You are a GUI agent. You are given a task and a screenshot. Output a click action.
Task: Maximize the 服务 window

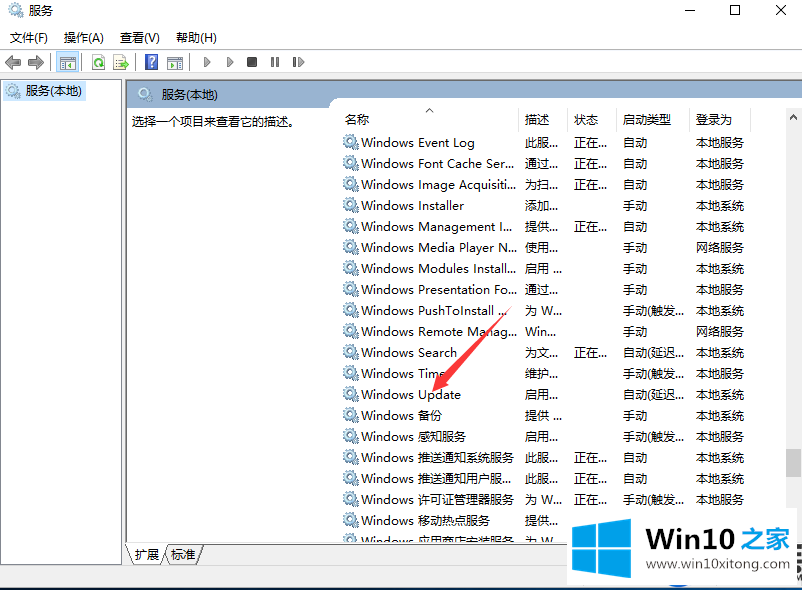click(x=735, y=10)
